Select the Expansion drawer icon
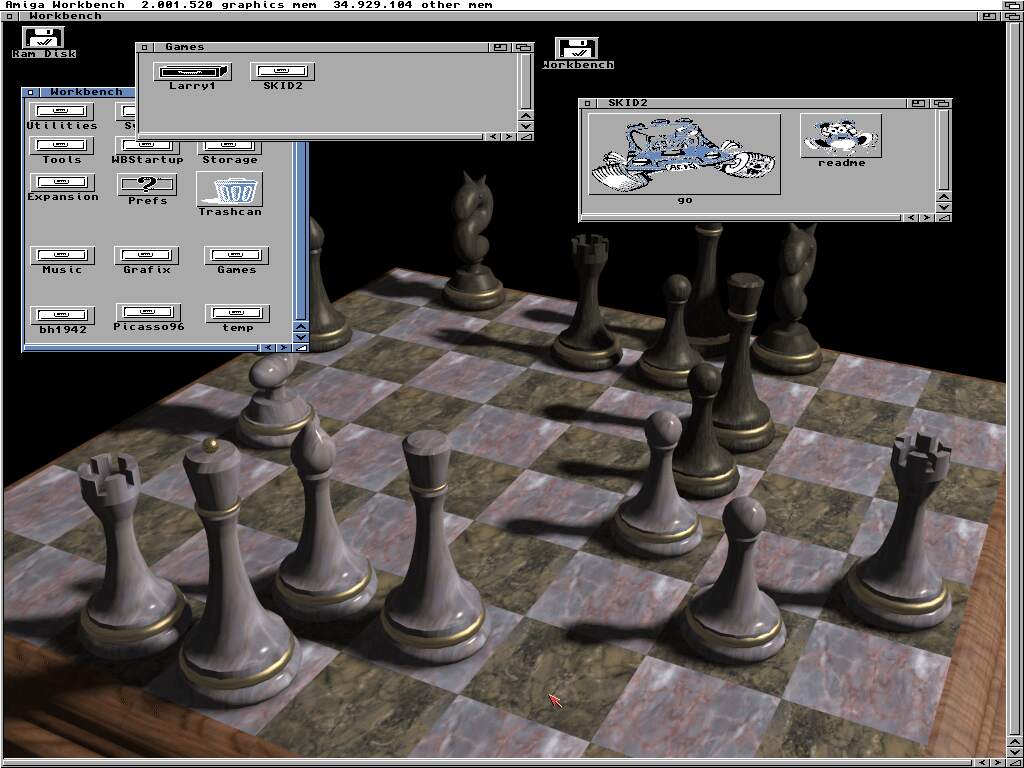The image size is (1024, 768). 63,182
